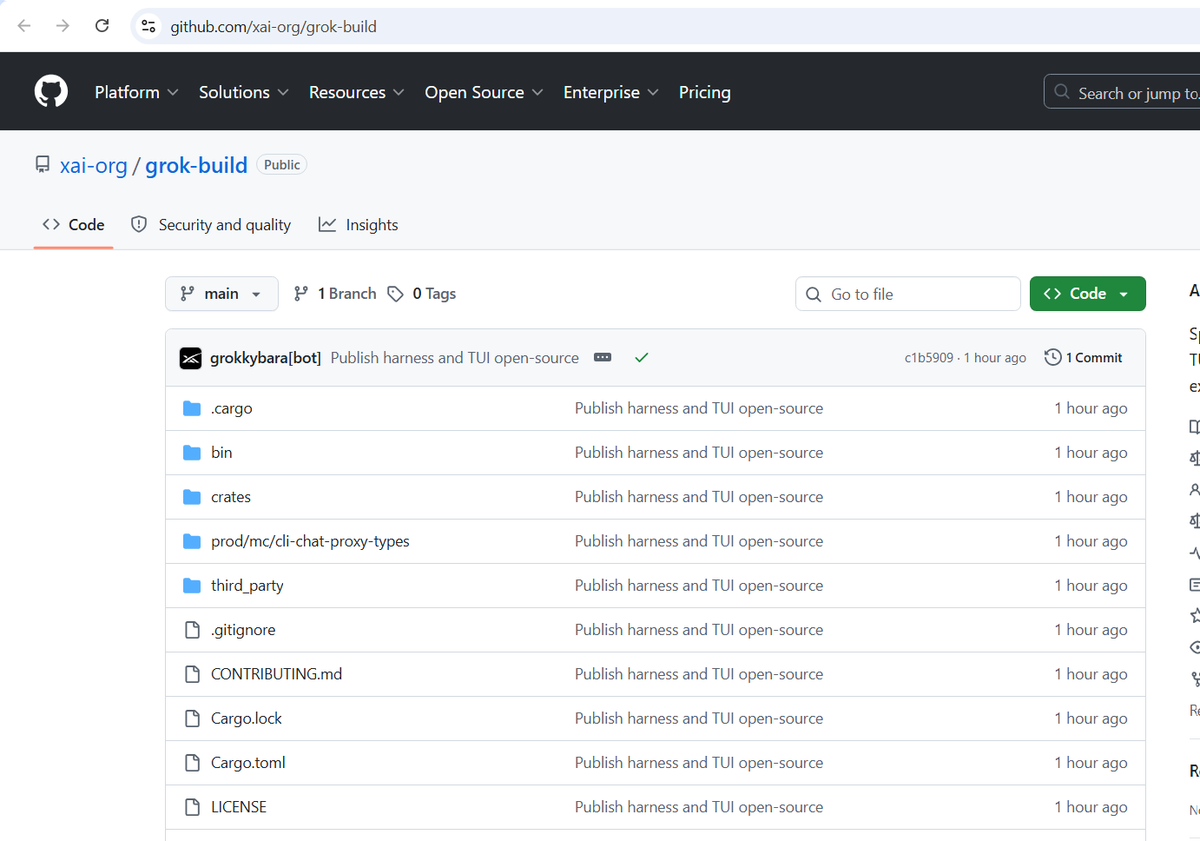Click the file icon for Cargo.toml
Screen dimensions: 1200x841
pos(192,763)
